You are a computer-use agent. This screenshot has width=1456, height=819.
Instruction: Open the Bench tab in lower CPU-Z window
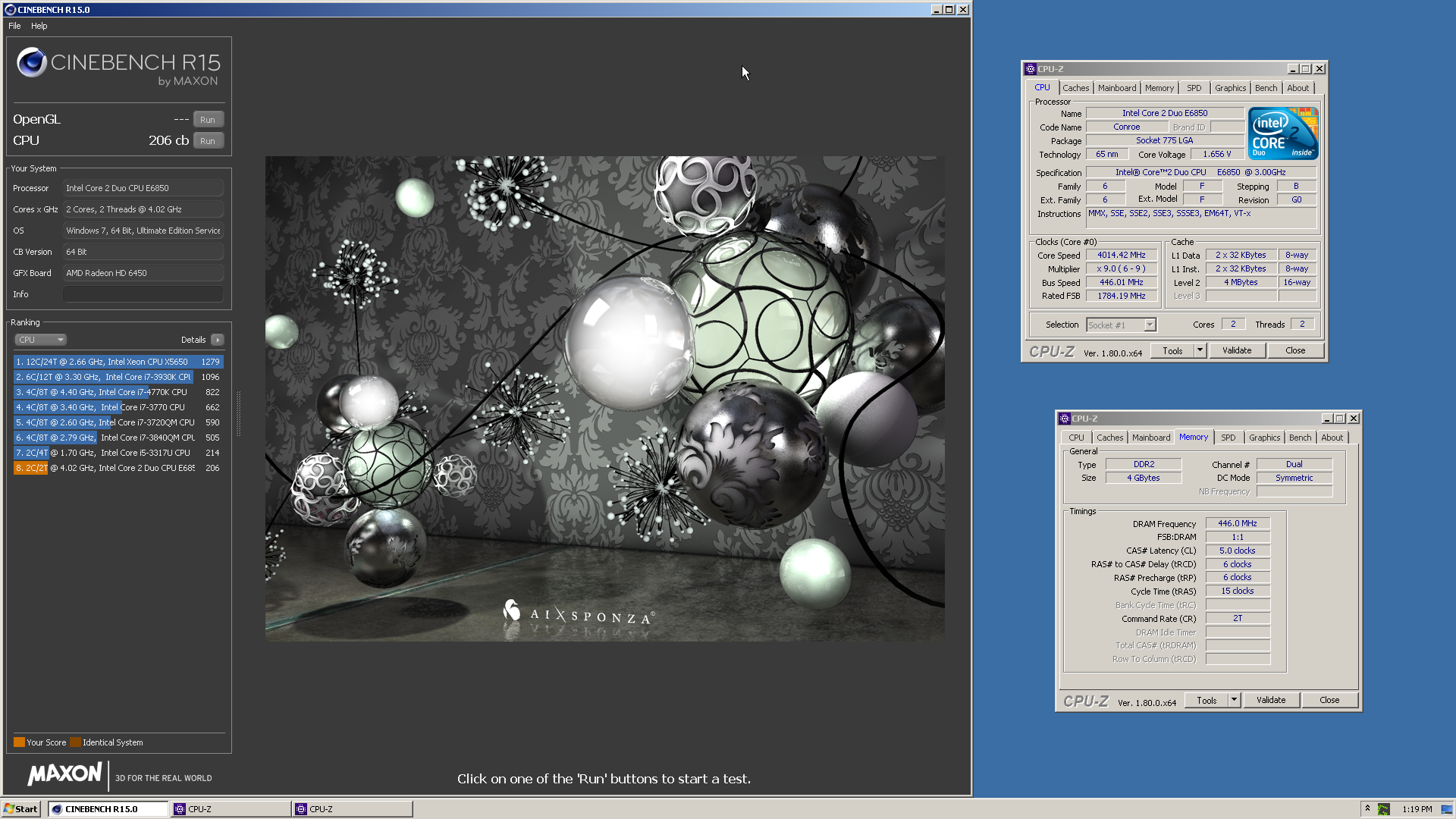1300,438
